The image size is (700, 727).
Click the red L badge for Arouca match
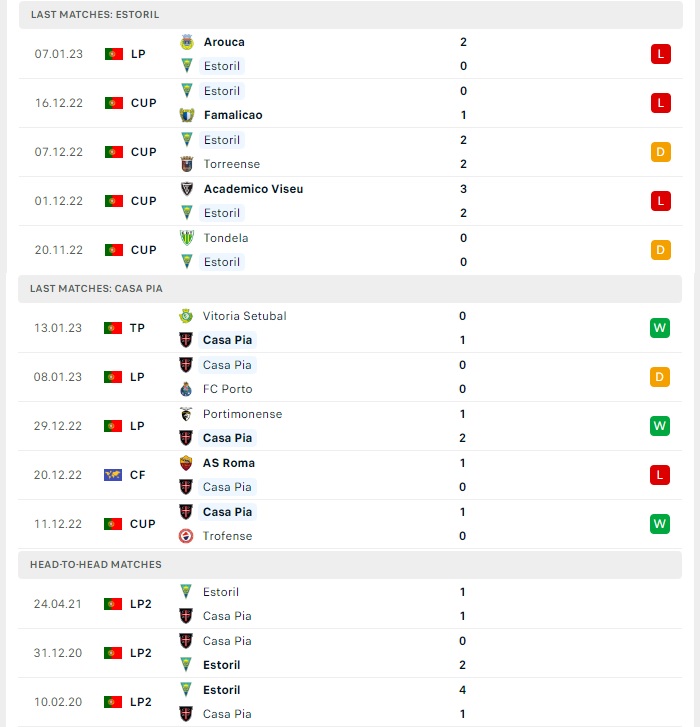coord(661,54)
